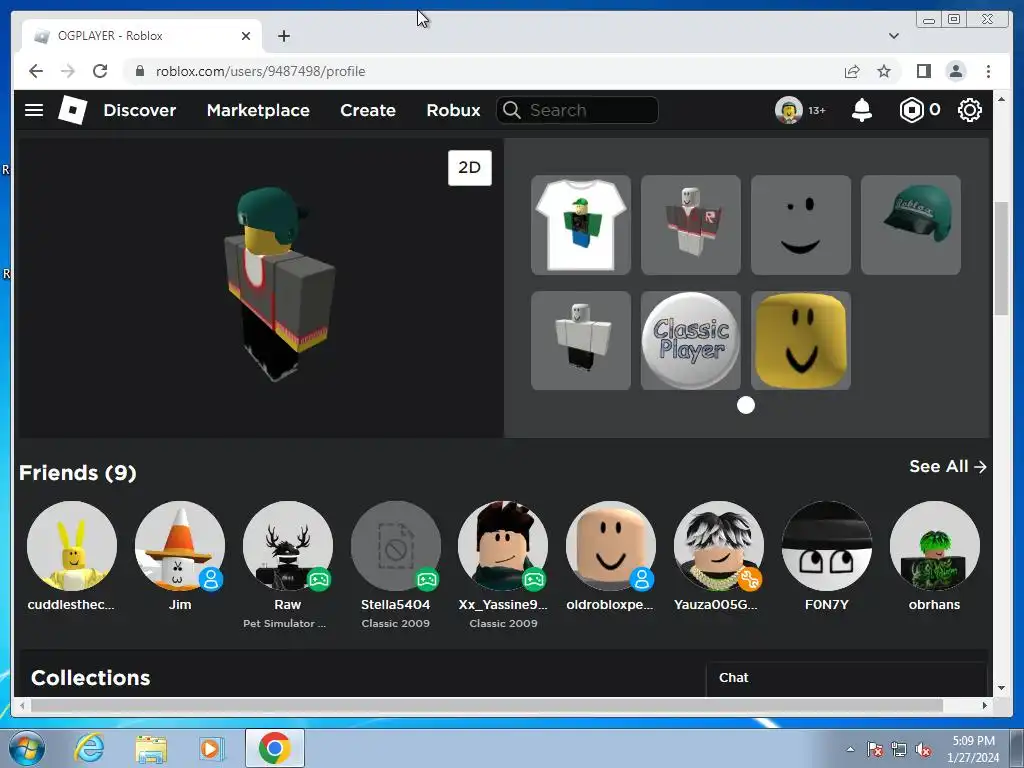Open Chrome profile account icon

click(955, 71)
